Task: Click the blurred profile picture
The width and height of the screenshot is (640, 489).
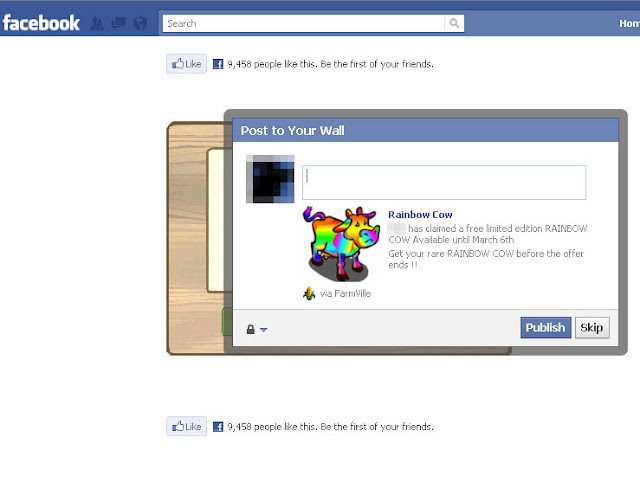Action: [x=270, y=179]
